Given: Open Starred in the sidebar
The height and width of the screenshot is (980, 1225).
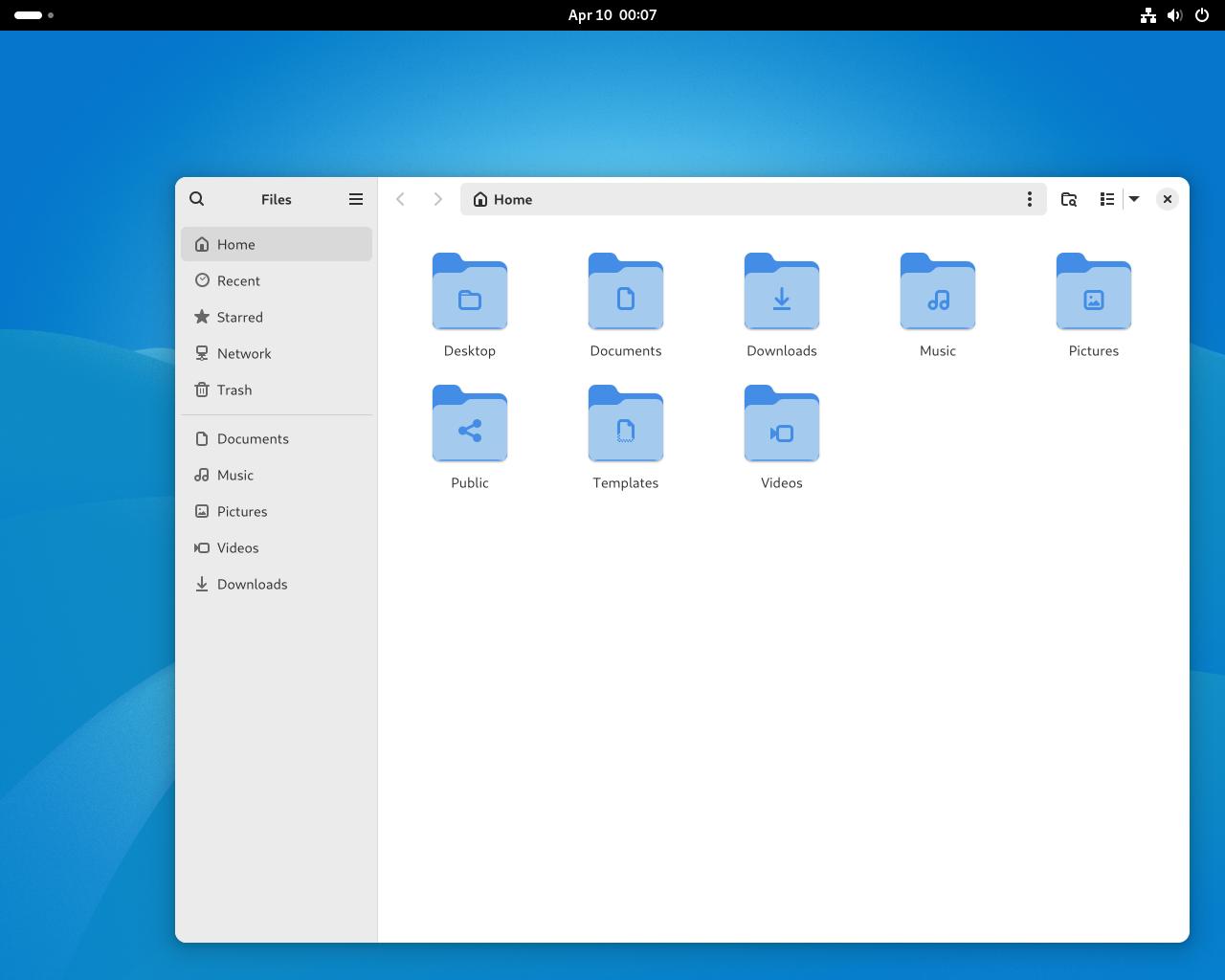Looking at the screenshot, I should 277,317.
